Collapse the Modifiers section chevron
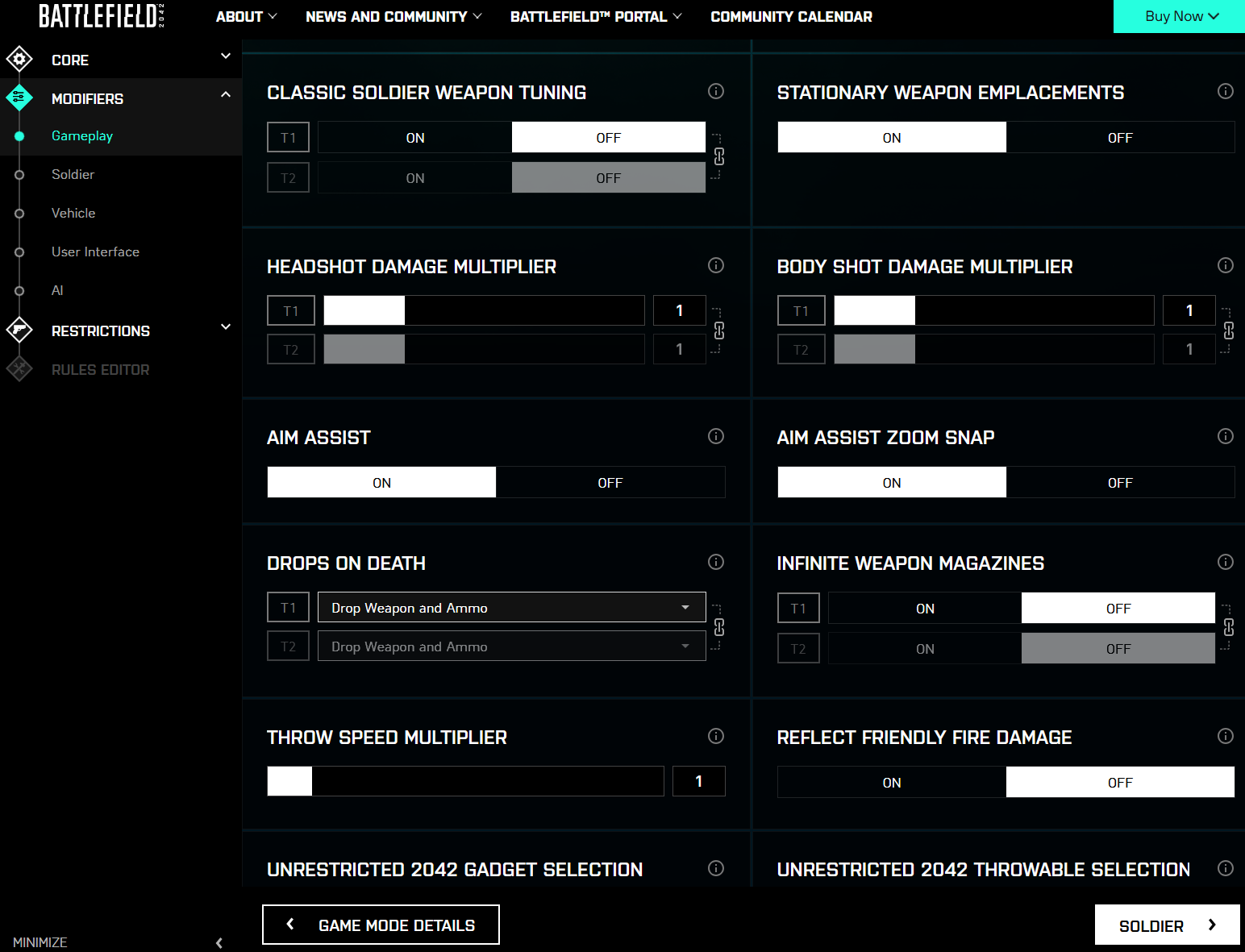This screenshot has height=952, width=1245. [x=226, y=95]
